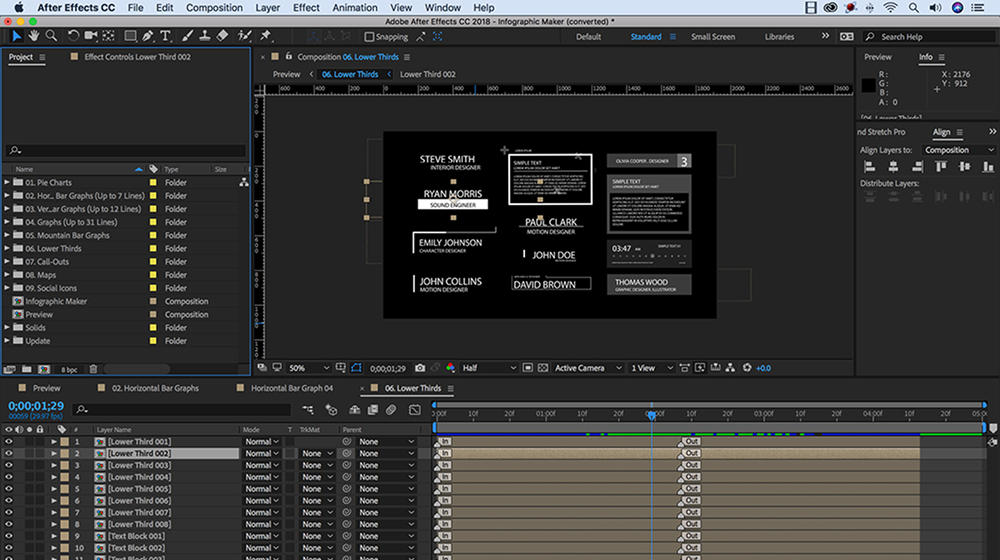The width and height of the screenshot is (1000, 560).
Task: Pick the Type text tool
Action: point(166,36)
